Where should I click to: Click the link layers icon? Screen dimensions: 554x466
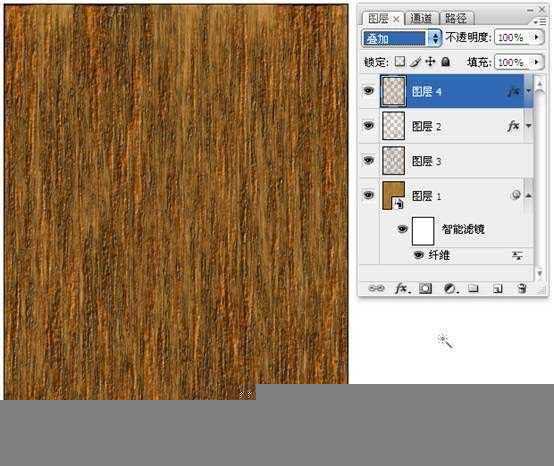coord(376,288)
